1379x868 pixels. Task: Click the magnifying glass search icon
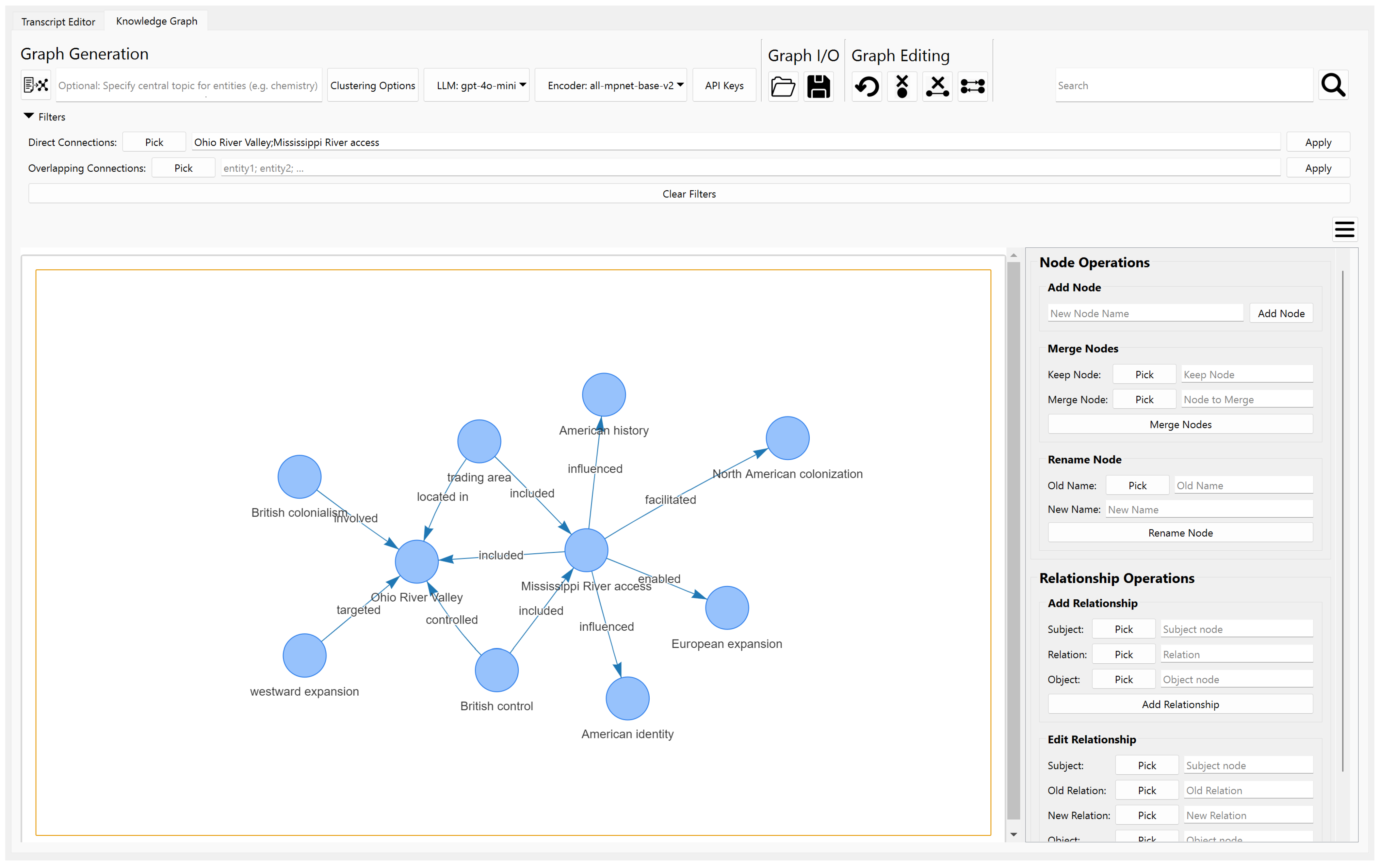coord(1333,85)
